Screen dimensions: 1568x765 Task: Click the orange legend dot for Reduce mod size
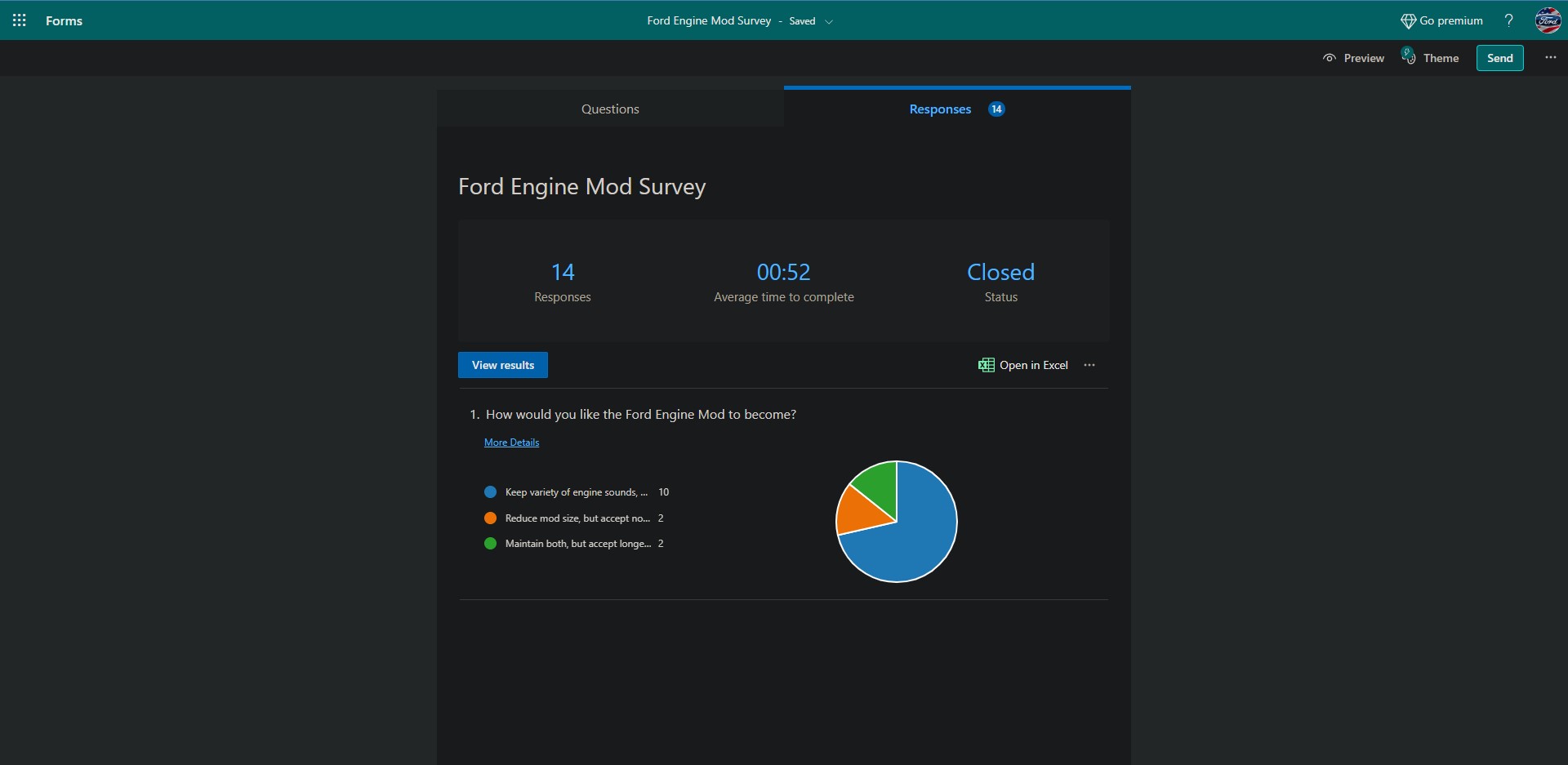[490, 518]
